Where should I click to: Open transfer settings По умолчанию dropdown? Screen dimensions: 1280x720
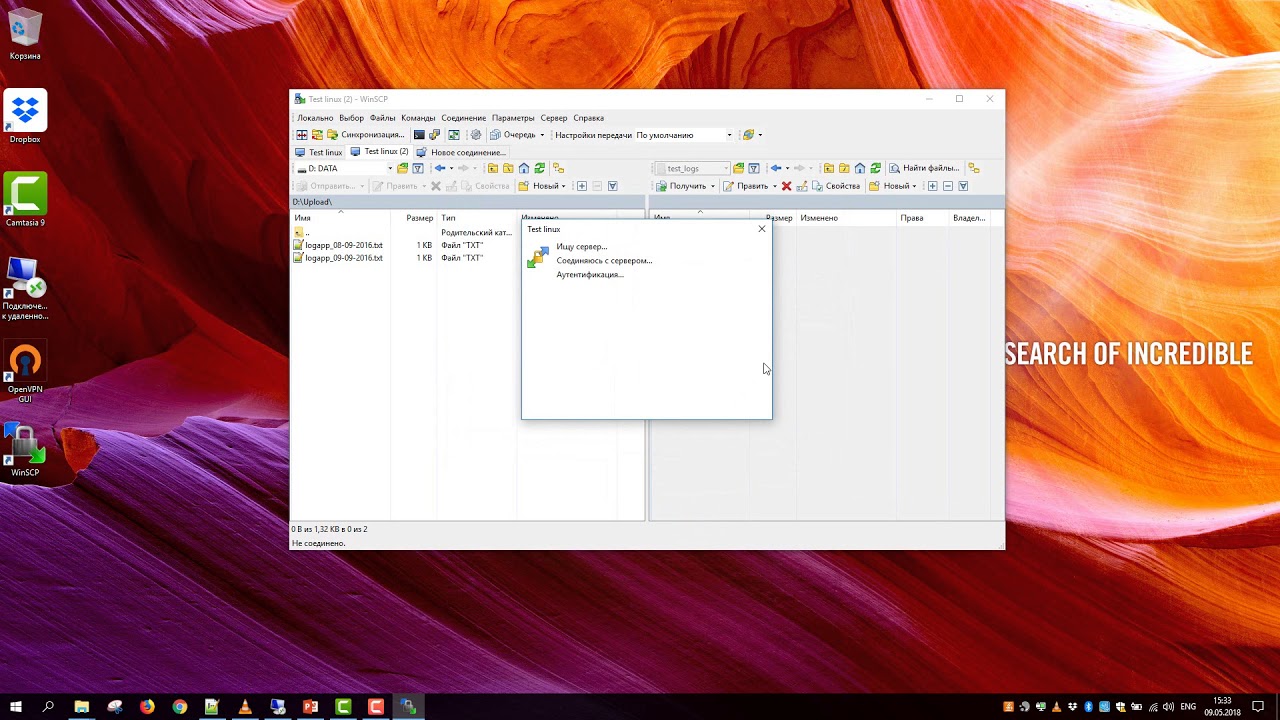[x=684, y=135]
